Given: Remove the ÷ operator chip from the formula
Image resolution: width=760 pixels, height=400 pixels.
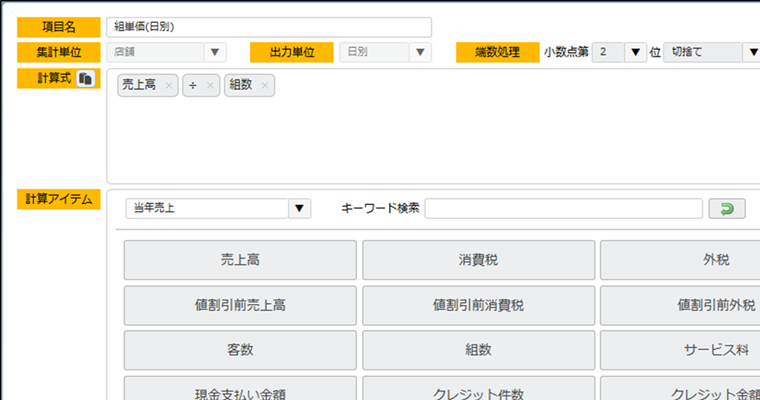Looking at the screenshot, I should (210, 86).
